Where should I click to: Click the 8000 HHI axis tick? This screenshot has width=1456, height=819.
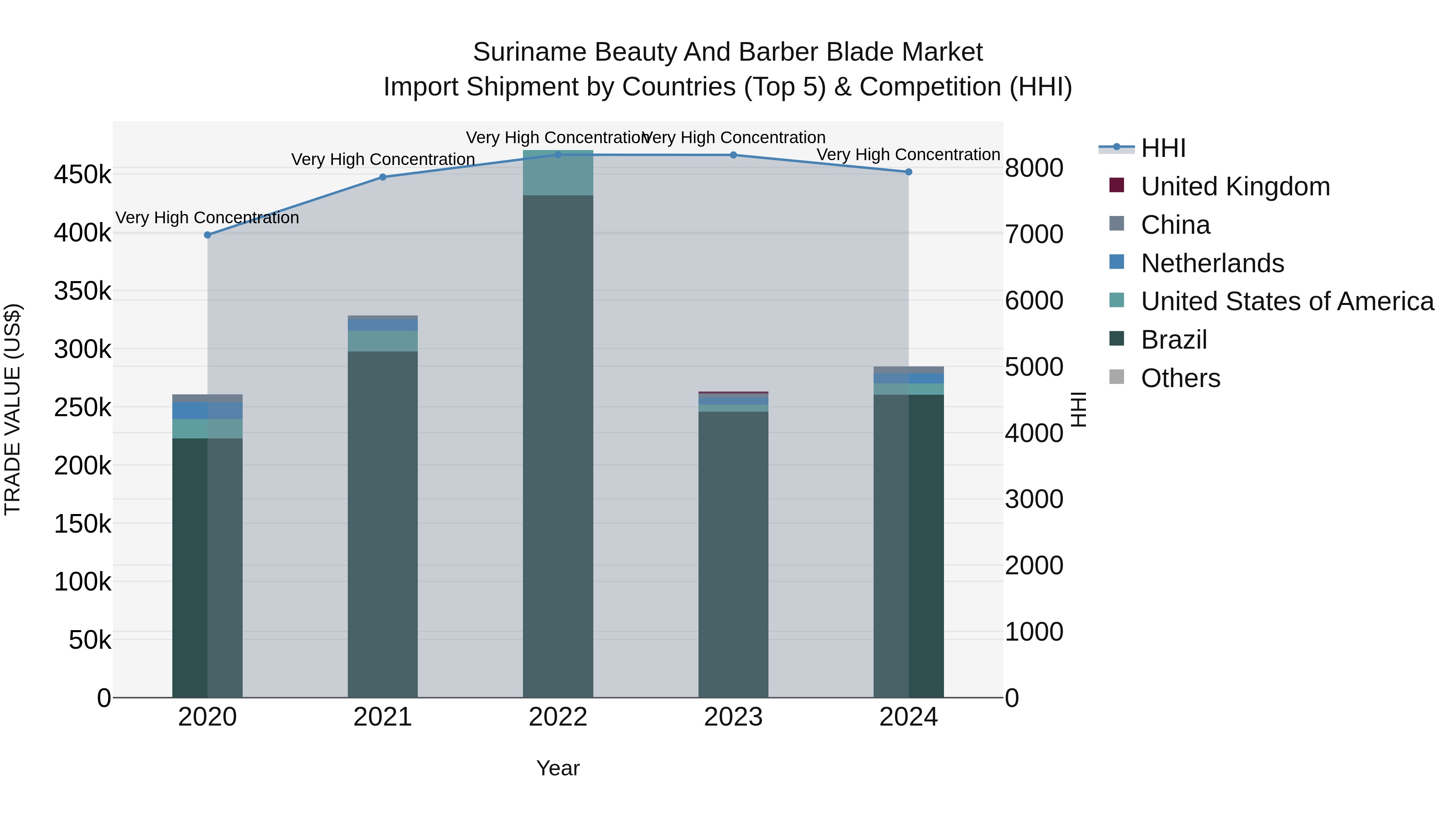[x=1034, y=168]
